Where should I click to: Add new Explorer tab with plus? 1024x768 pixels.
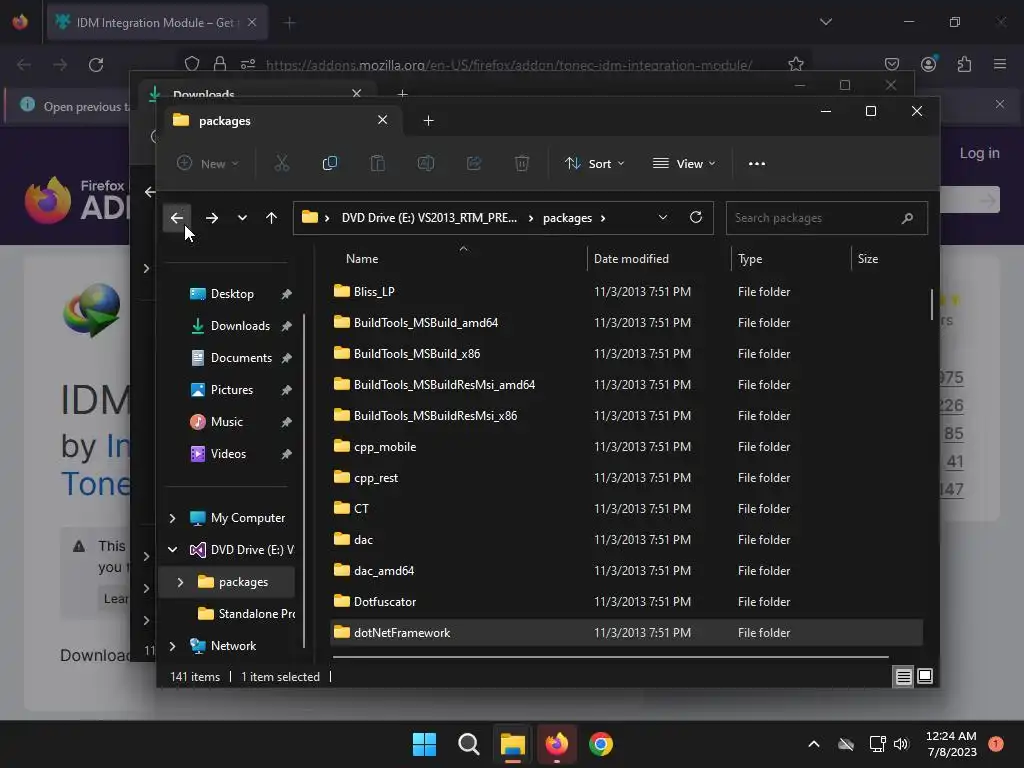tap(428, 121)
